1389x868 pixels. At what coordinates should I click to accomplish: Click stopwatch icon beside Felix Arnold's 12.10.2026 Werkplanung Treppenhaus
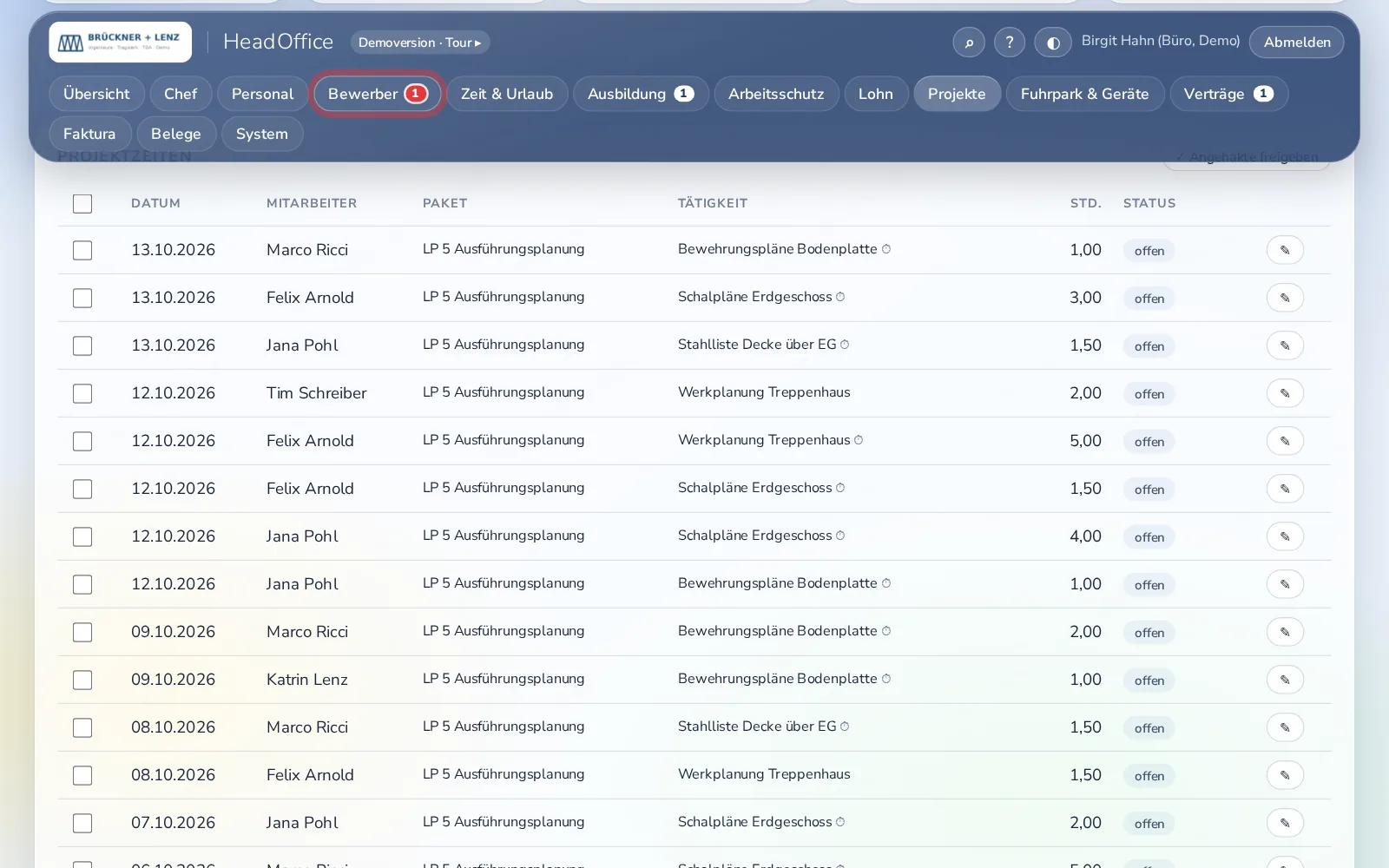coord(859,440)
